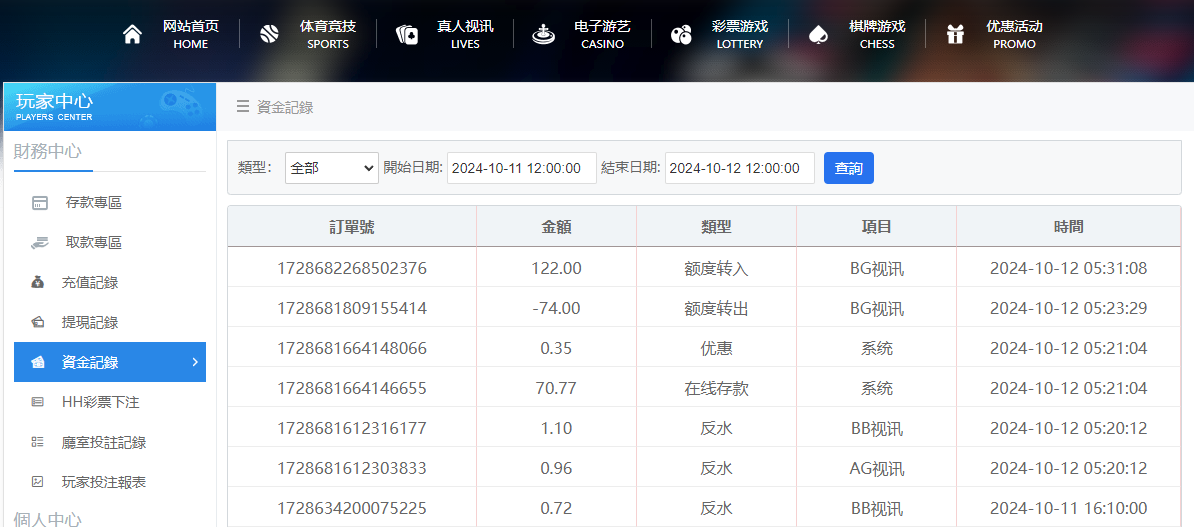Click the 查詢 search button

[x=848, y=168]
